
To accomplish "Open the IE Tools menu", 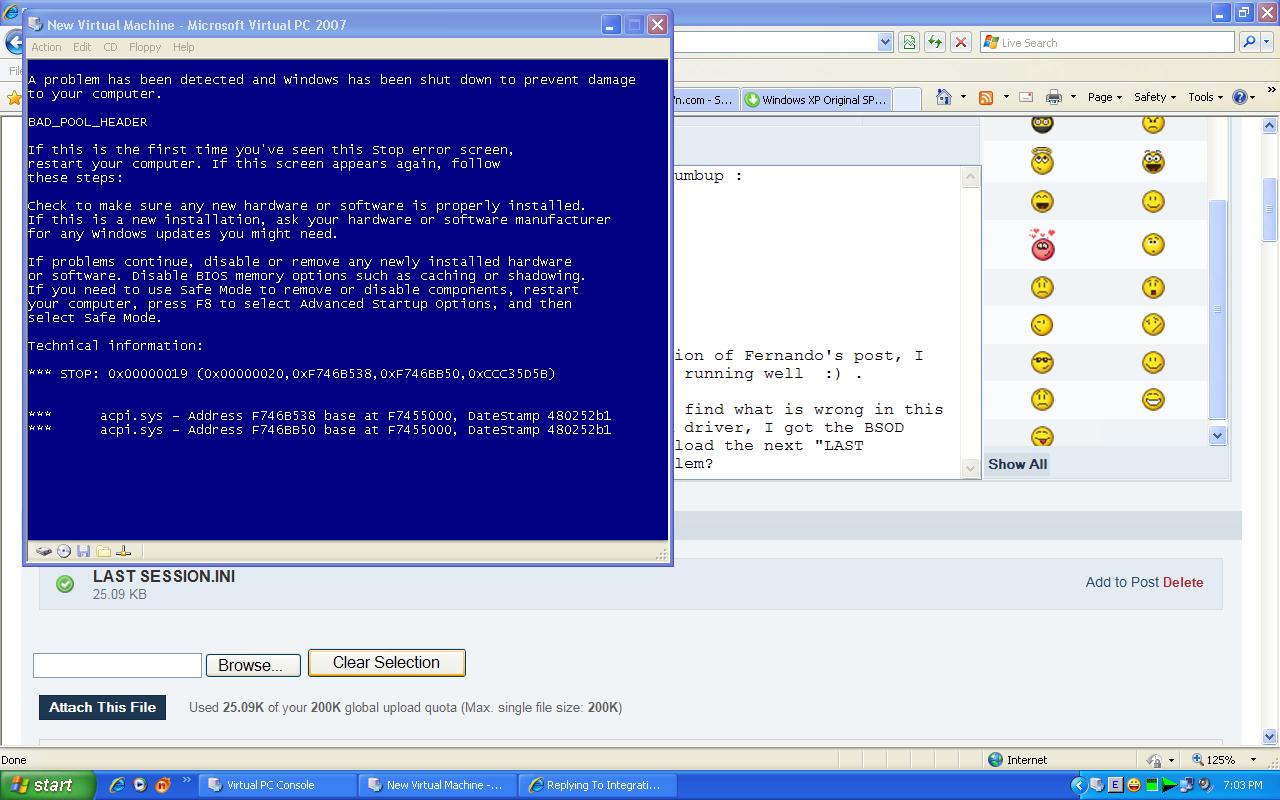I will click(x=1205, y=97).
